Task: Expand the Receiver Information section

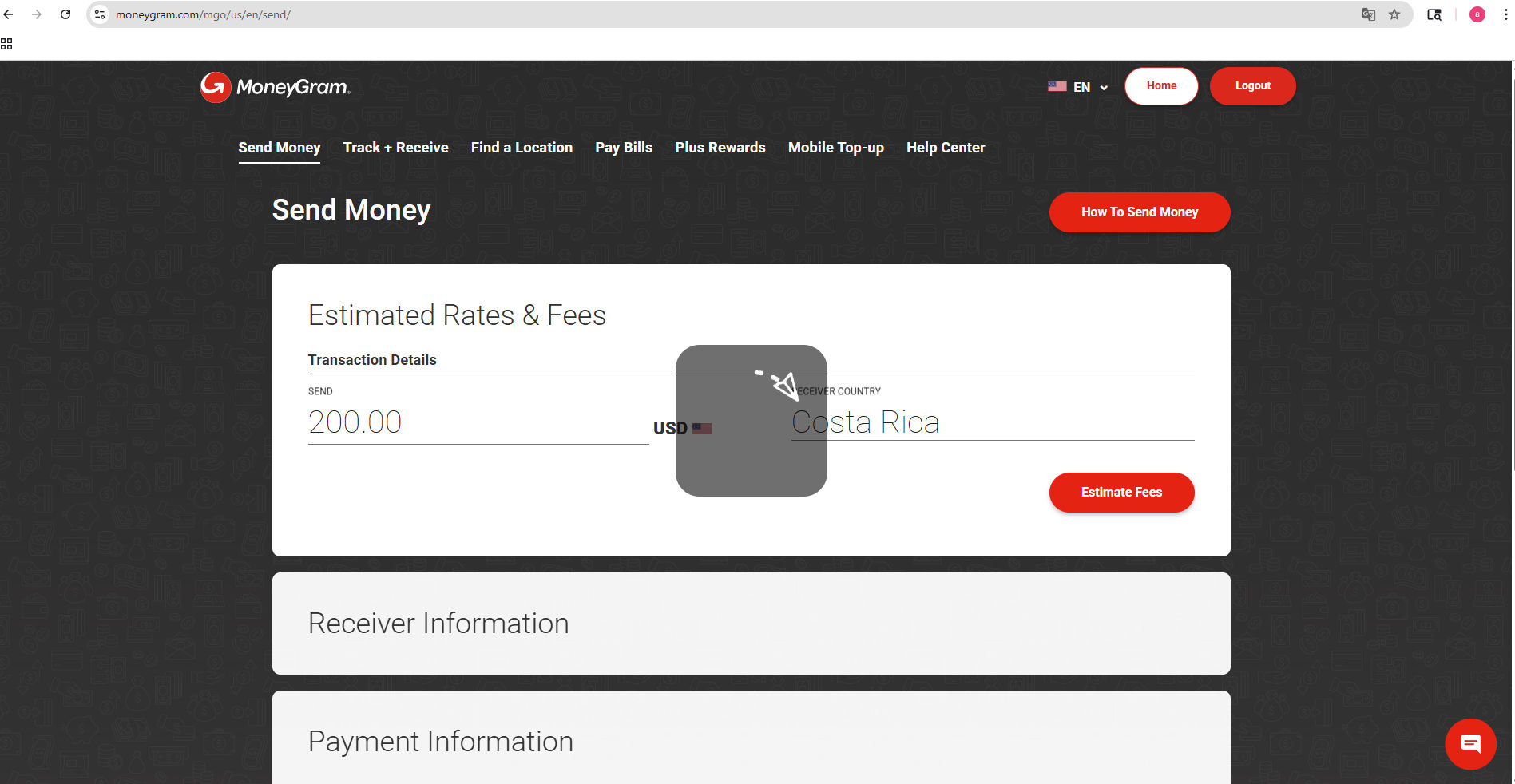Action: click(750, 624)
